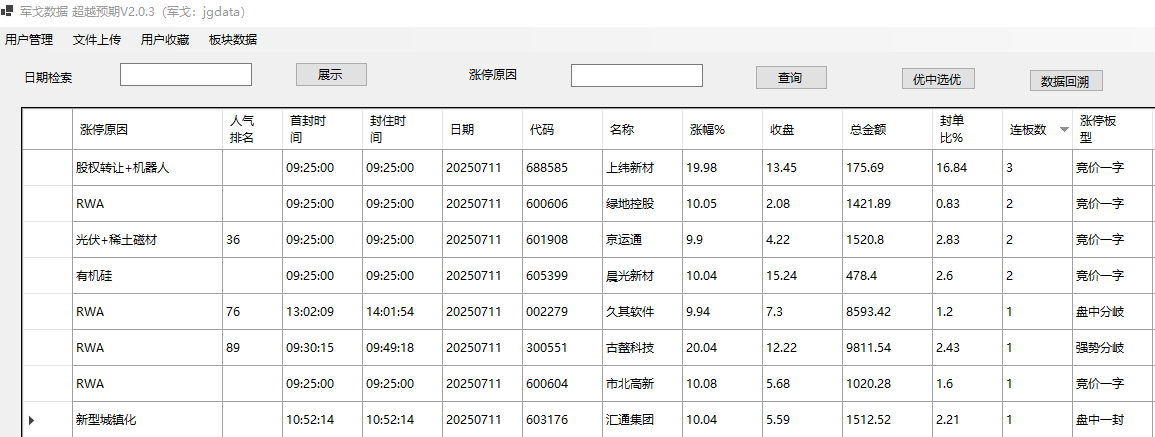Sort by the 封住时间 column header

point(402,129)
